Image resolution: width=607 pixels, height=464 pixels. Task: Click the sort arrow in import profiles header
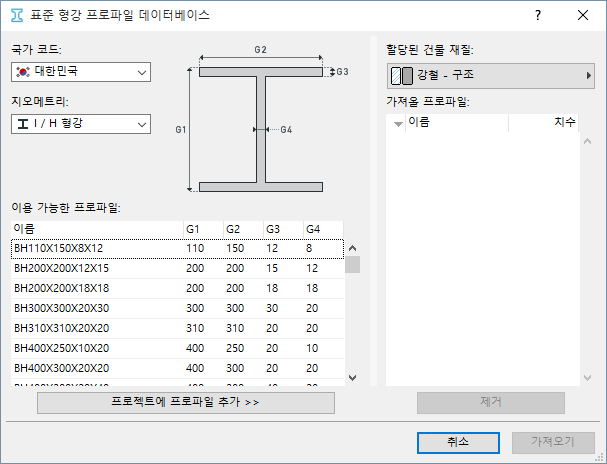click(x=398, y=124)
